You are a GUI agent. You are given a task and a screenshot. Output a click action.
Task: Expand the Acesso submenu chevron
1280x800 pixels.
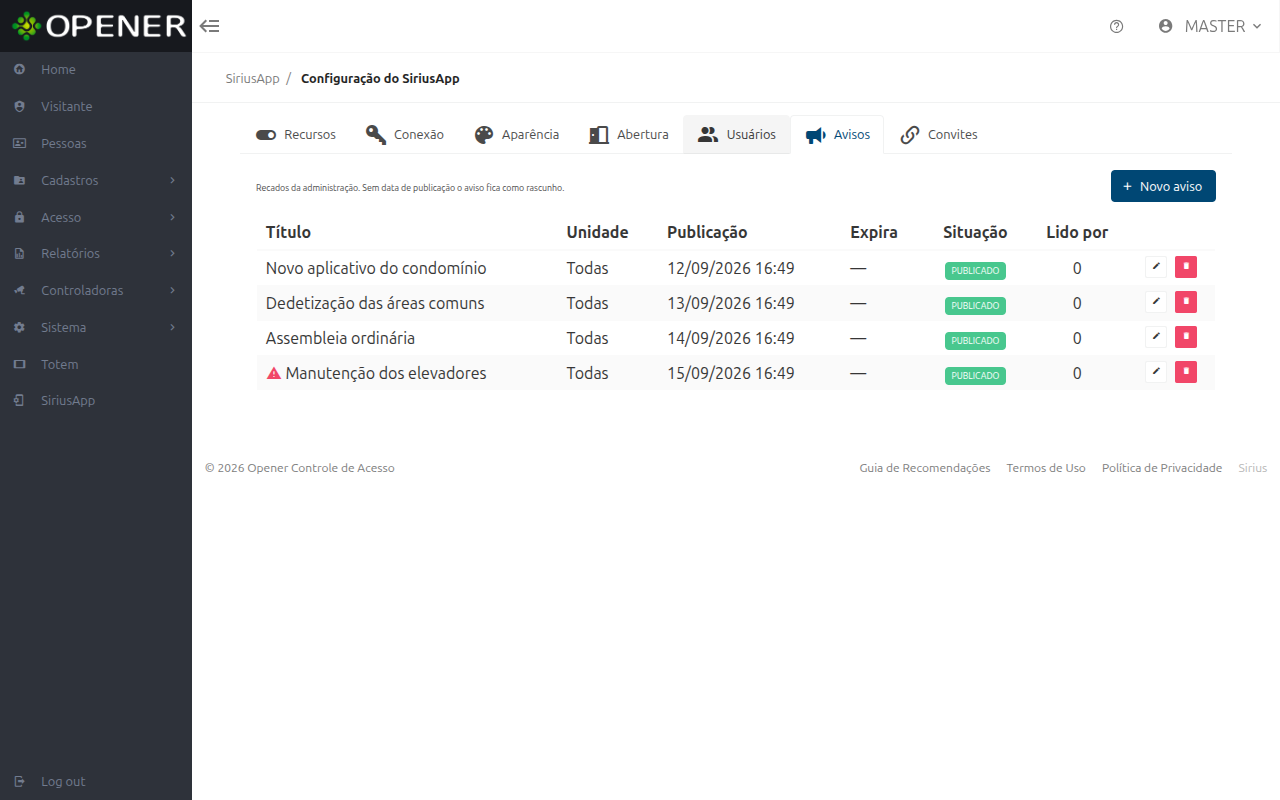(x=173, y=217)
